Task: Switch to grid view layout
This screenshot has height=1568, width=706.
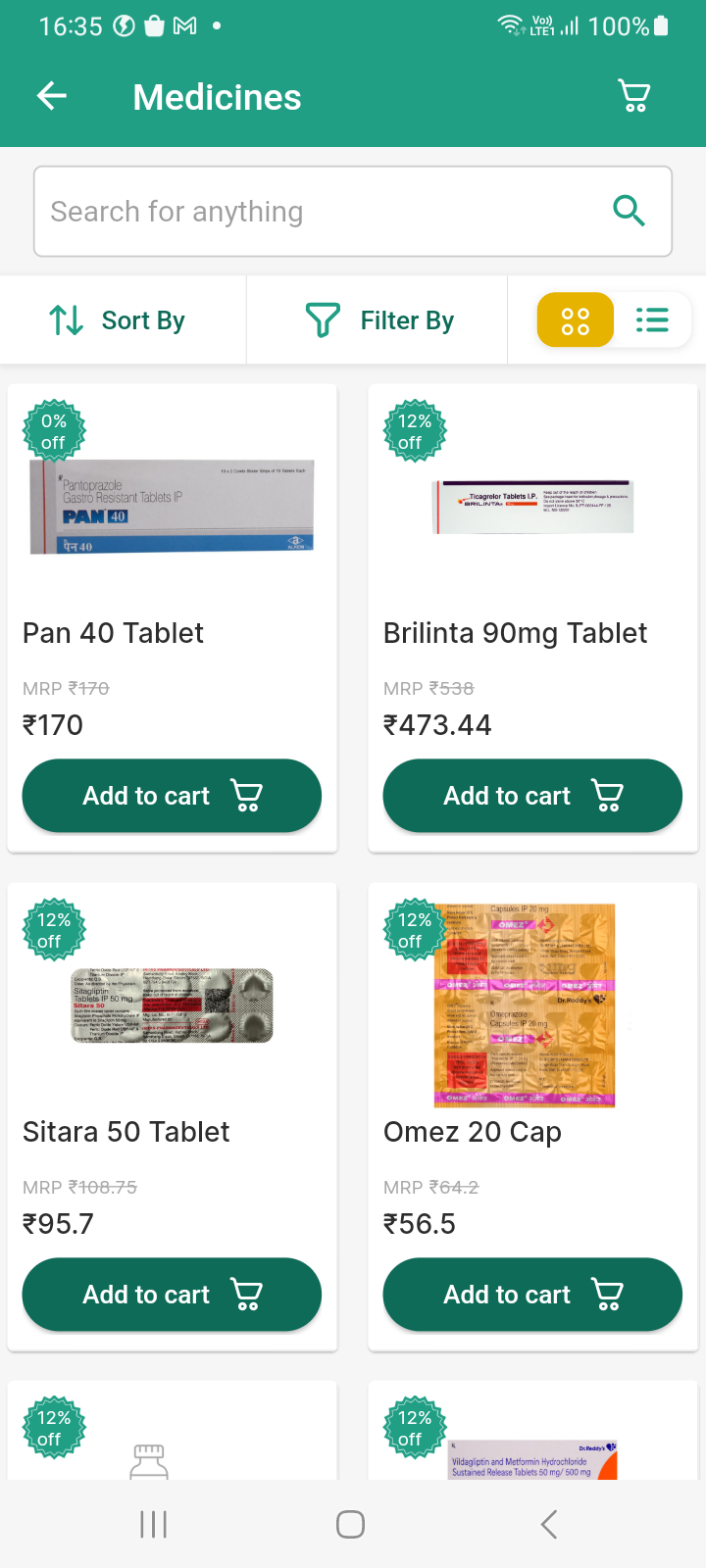Action: [576, 320]
